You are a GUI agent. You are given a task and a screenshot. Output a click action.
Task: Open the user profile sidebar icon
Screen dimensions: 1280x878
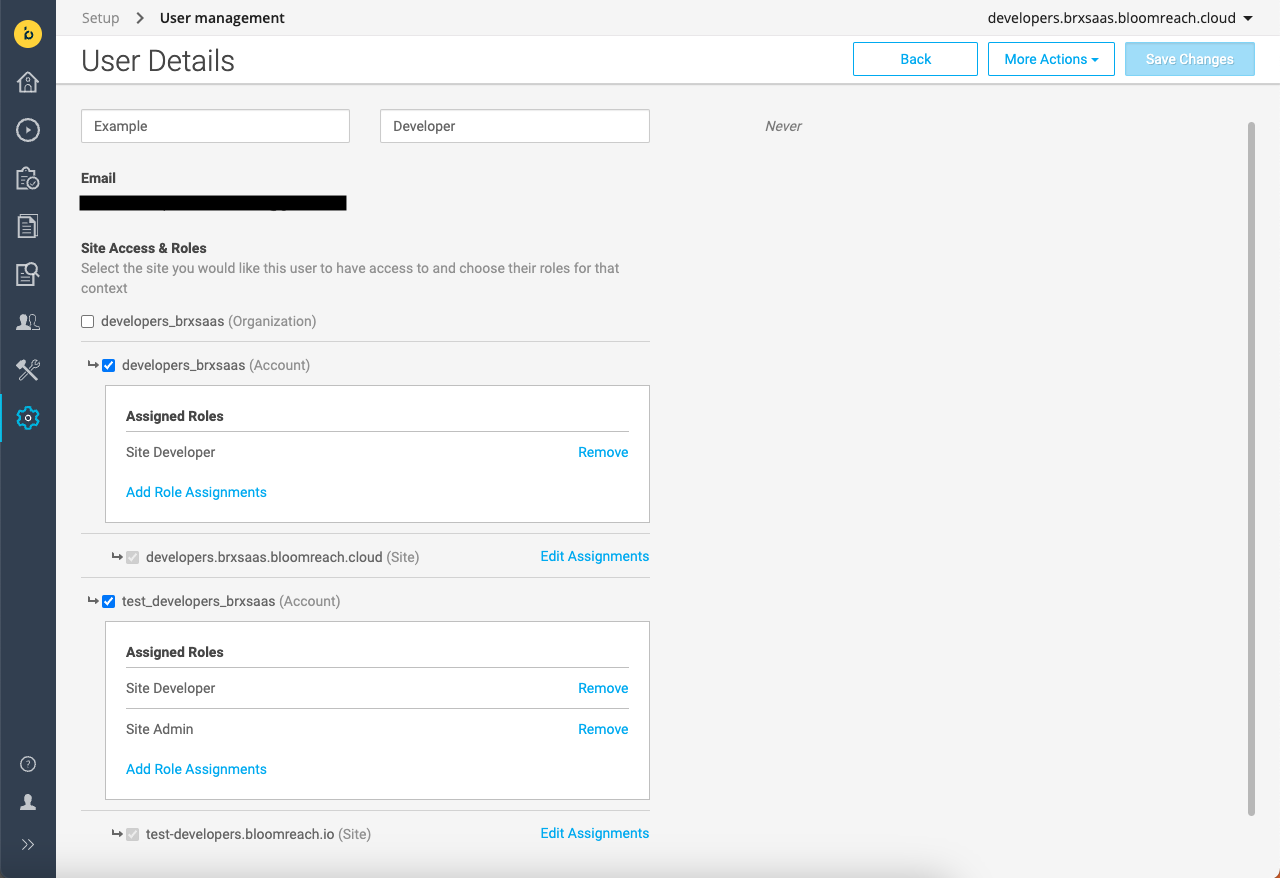(x=28, y=802)
